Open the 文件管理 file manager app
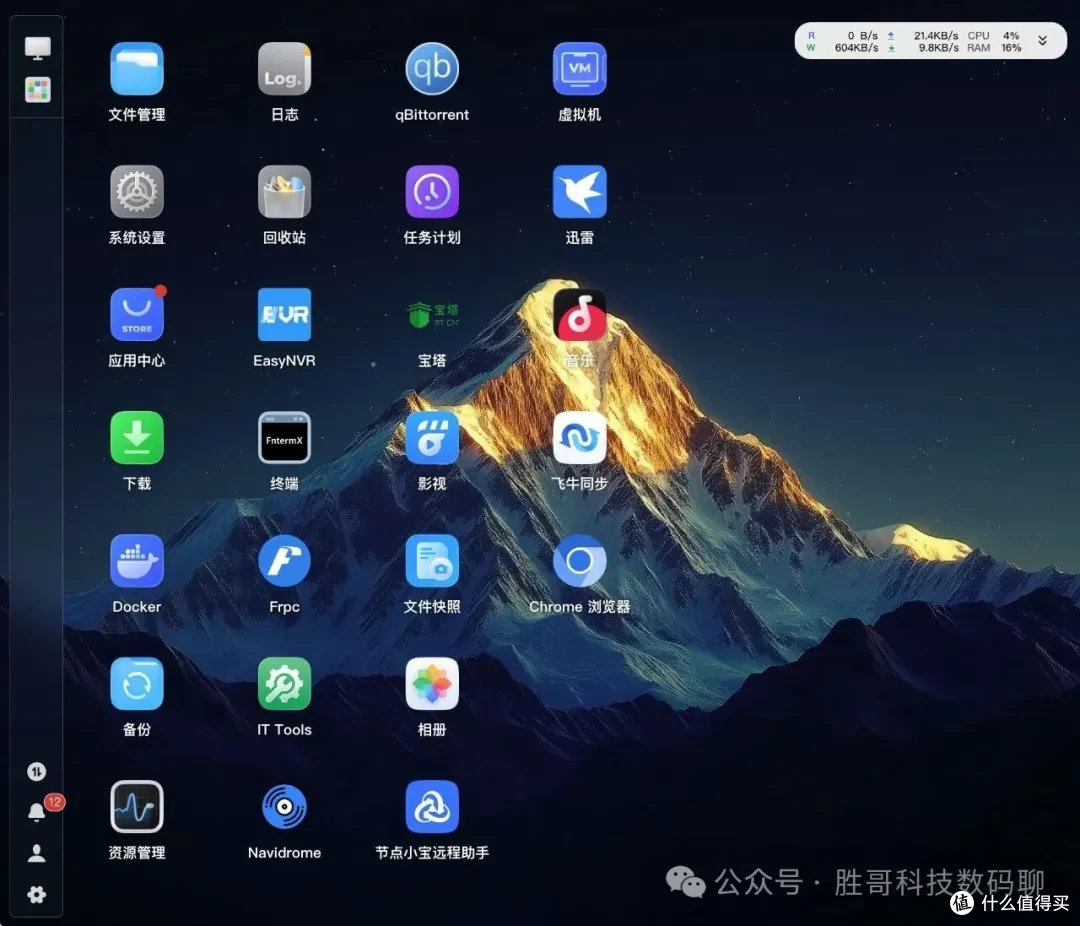 click(x=136, y=69)
